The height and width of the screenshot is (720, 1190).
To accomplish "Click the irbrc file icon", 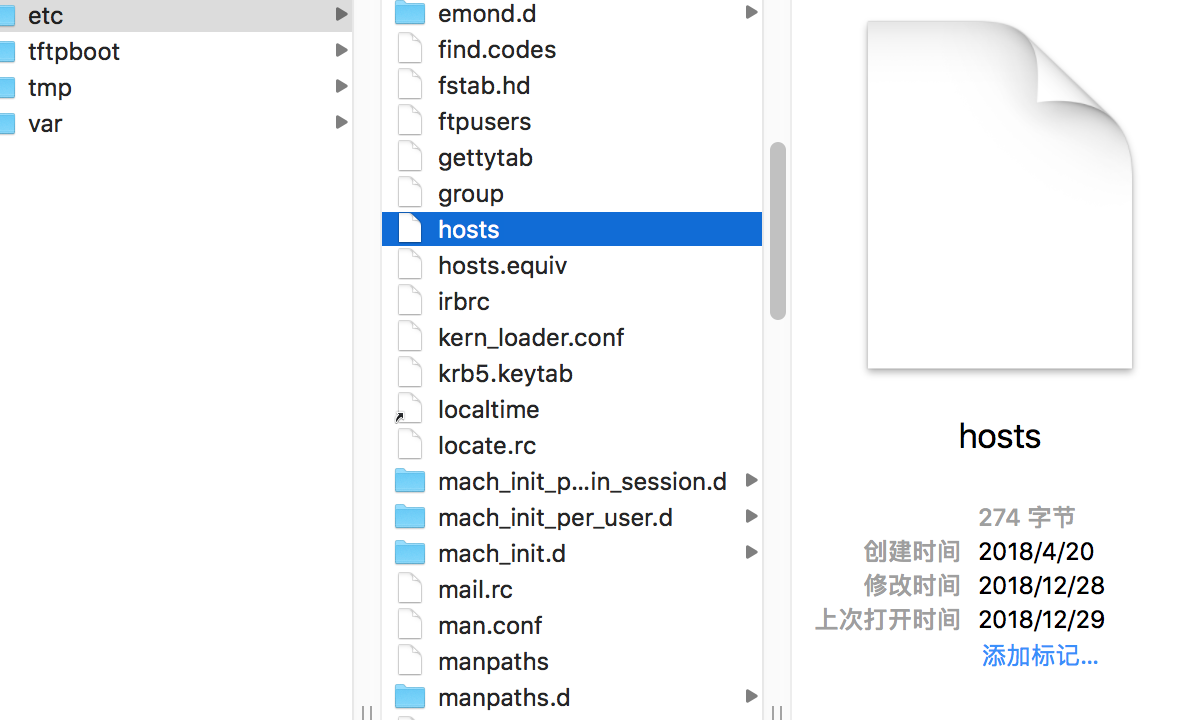I will pos(410,301).
